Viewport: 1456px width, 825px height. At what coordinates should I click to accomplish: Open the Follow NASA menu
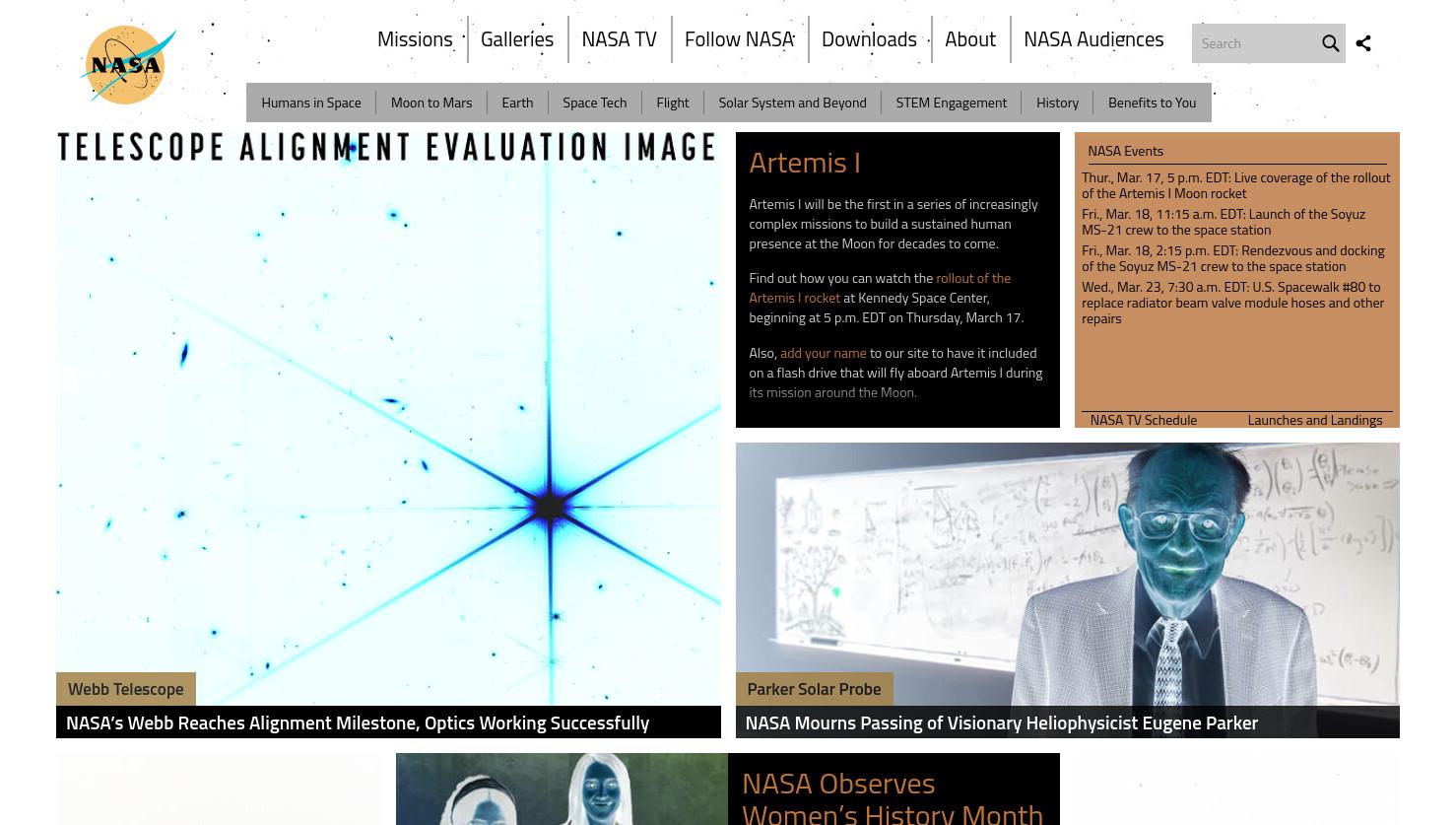[739, 39]
